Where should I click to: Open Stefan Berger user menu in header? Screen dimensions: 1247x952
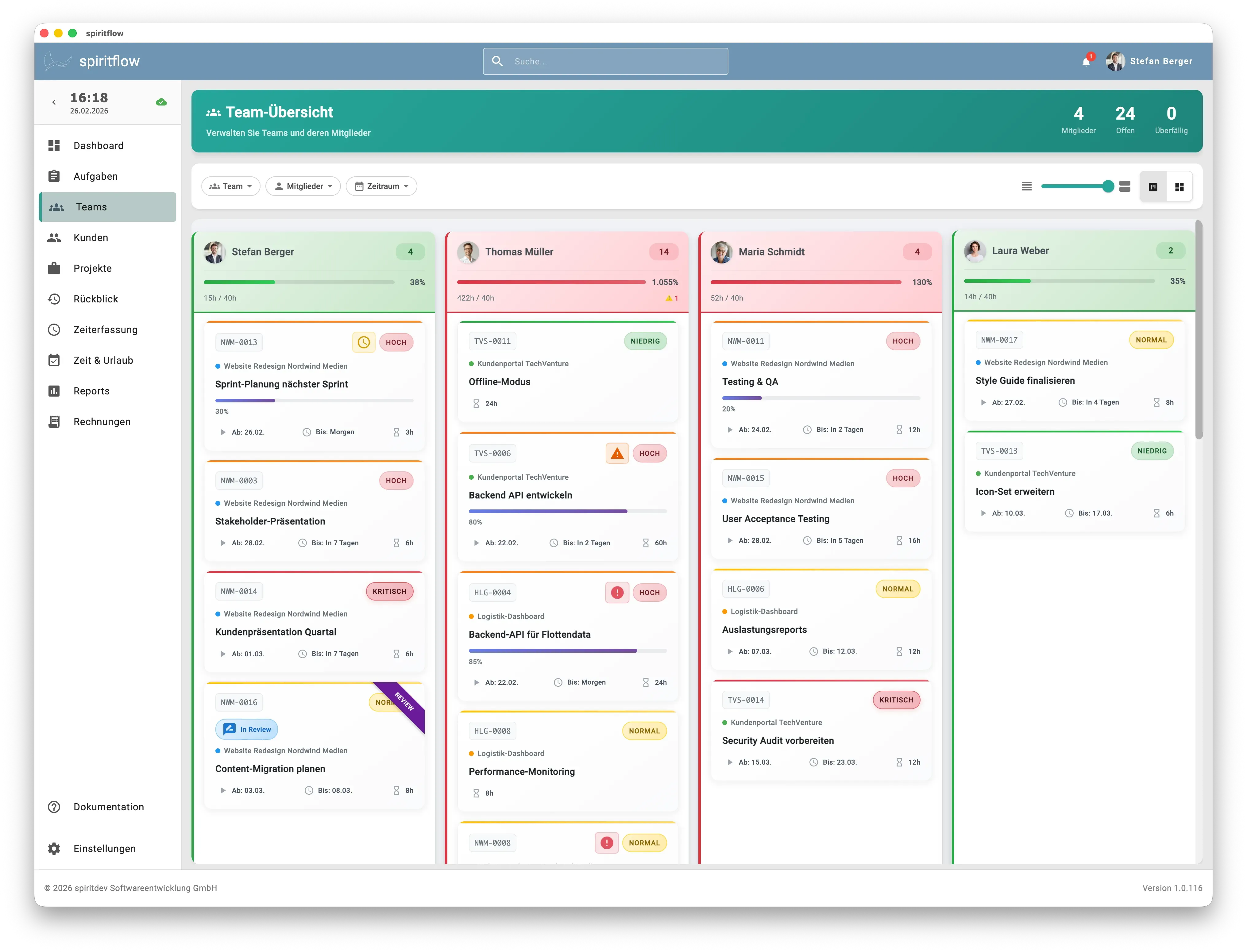(x=1149, y=61)
